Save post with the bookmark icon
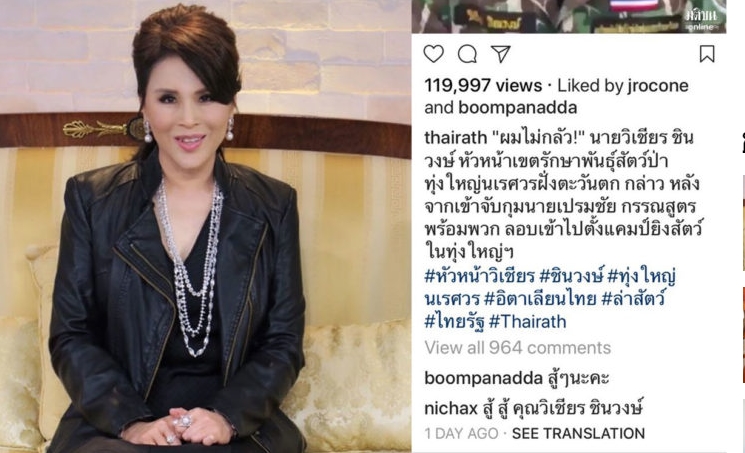Screen dimensions: 745x453 pyautogui.click(x=707, y=54)
